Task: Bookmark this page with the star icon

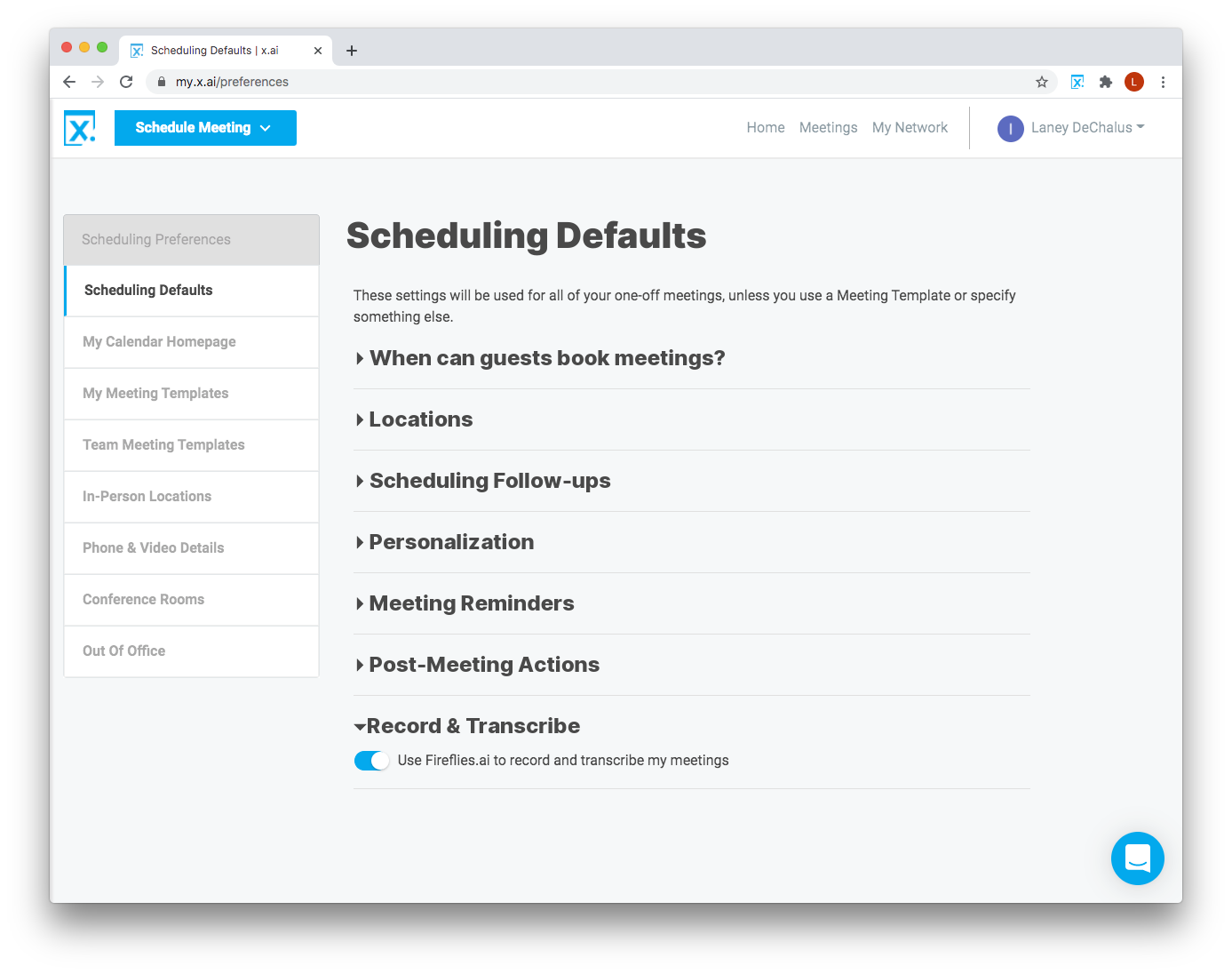Action: click(1042, 82)
